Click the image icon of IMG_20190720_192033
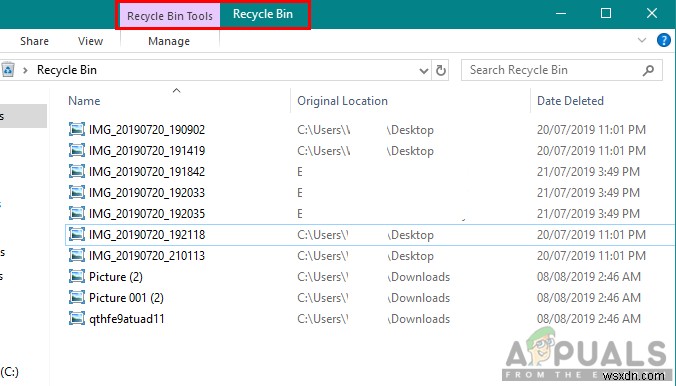Image resolution: width=676 pixels, height=386 pixels. [77, 192]
